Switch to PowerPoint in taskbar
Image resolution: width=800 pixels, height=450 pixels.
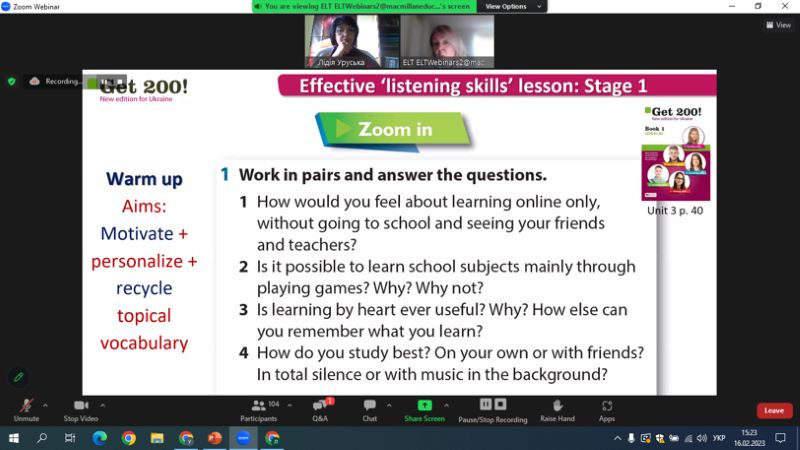point(215,438)
